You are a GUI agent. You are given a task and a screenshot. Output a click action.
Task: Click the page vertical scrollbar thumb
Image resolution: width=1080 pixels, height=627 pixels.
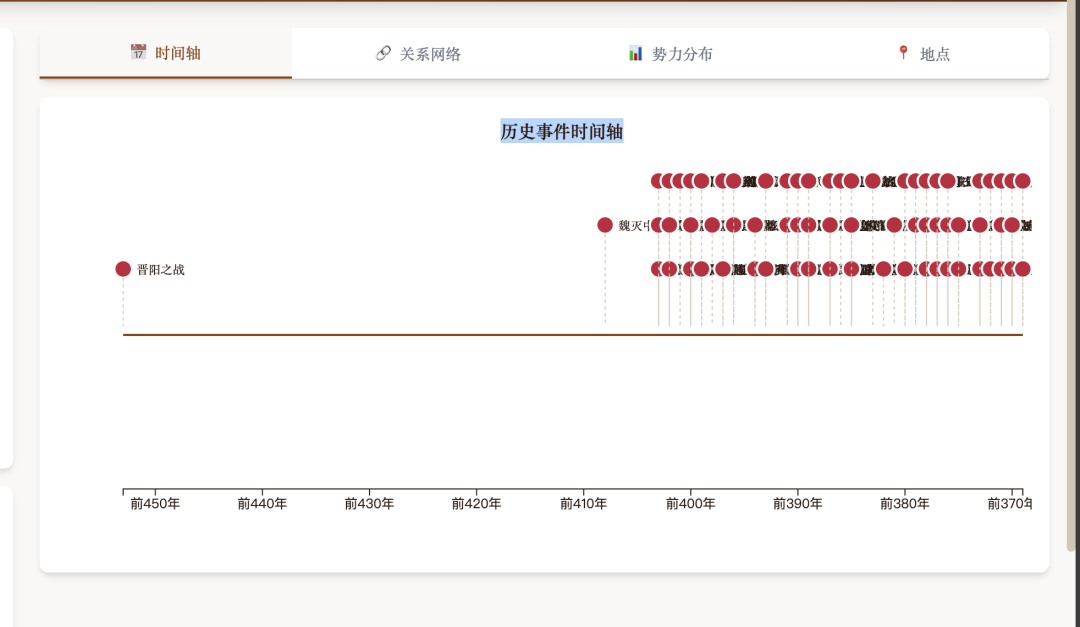[1071, 276]
